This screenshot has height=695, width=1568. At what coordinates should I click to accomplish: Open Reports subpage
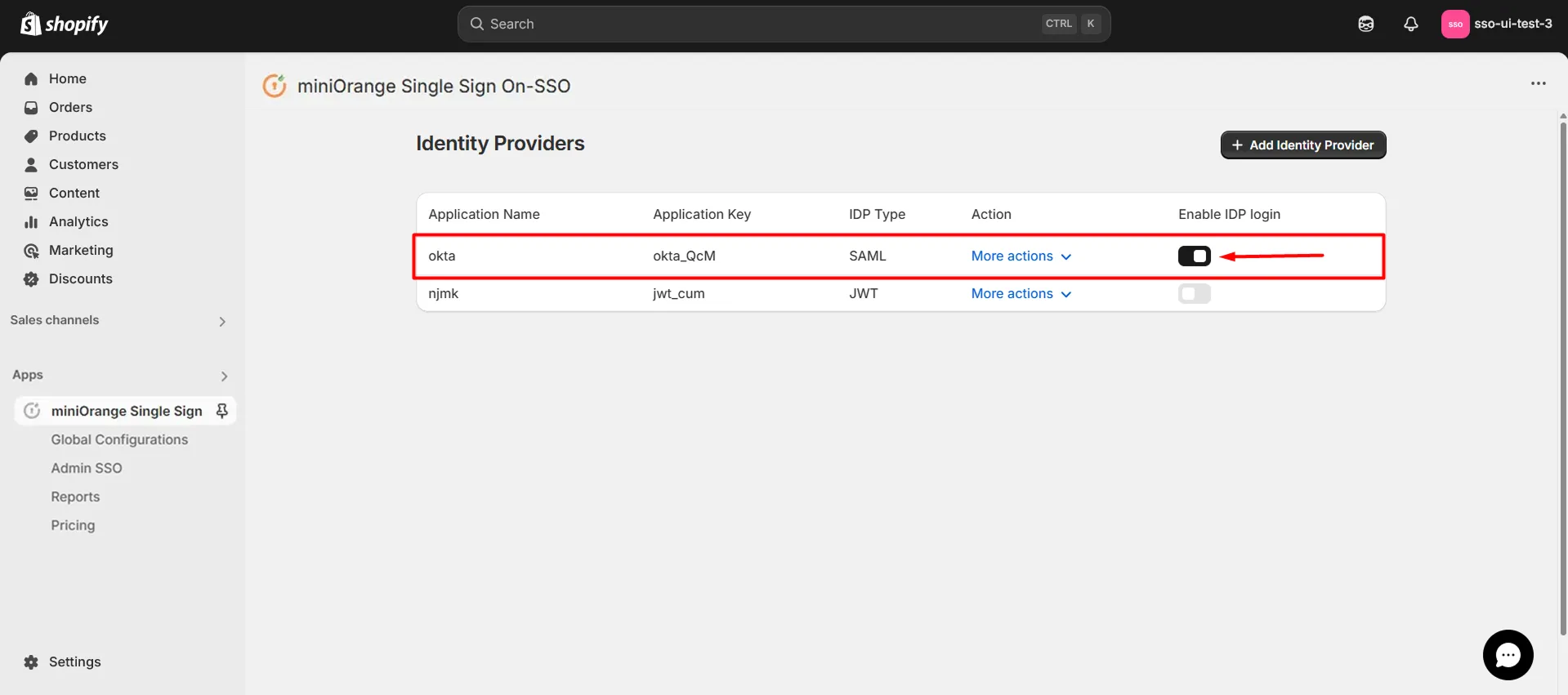point(75,497)
